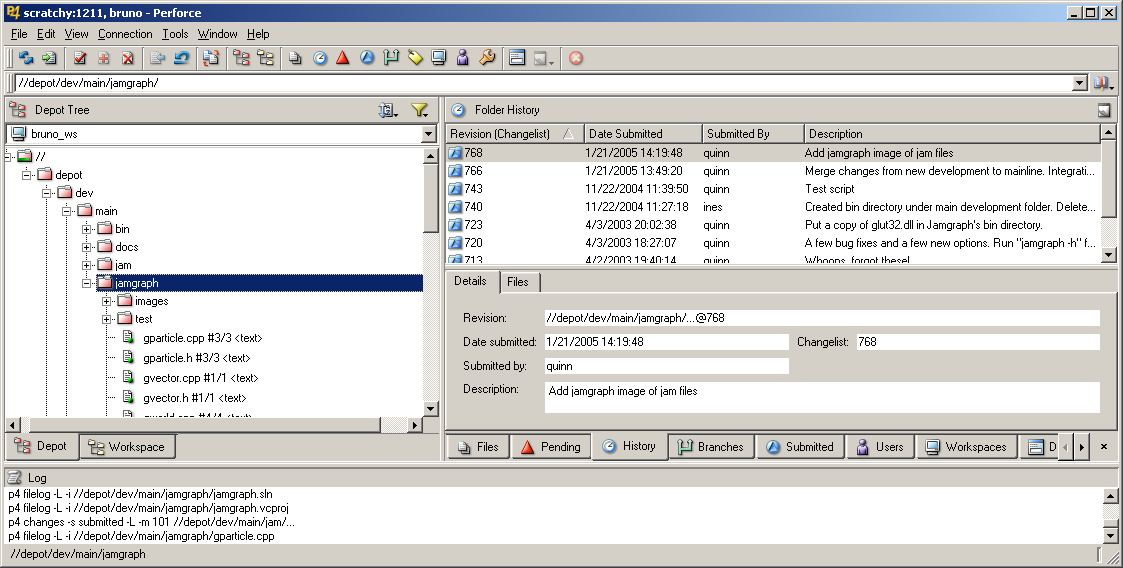Click the depot tree horizontal scrollbar right arrow

(x=415, y=425)
